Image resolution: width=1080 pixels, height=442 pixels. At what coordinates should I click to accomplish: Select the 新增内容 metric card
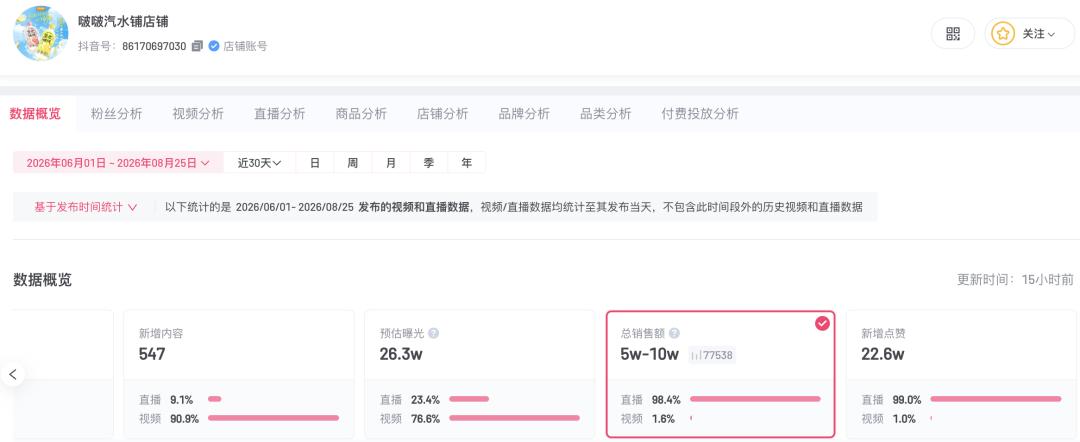point(238,374)
